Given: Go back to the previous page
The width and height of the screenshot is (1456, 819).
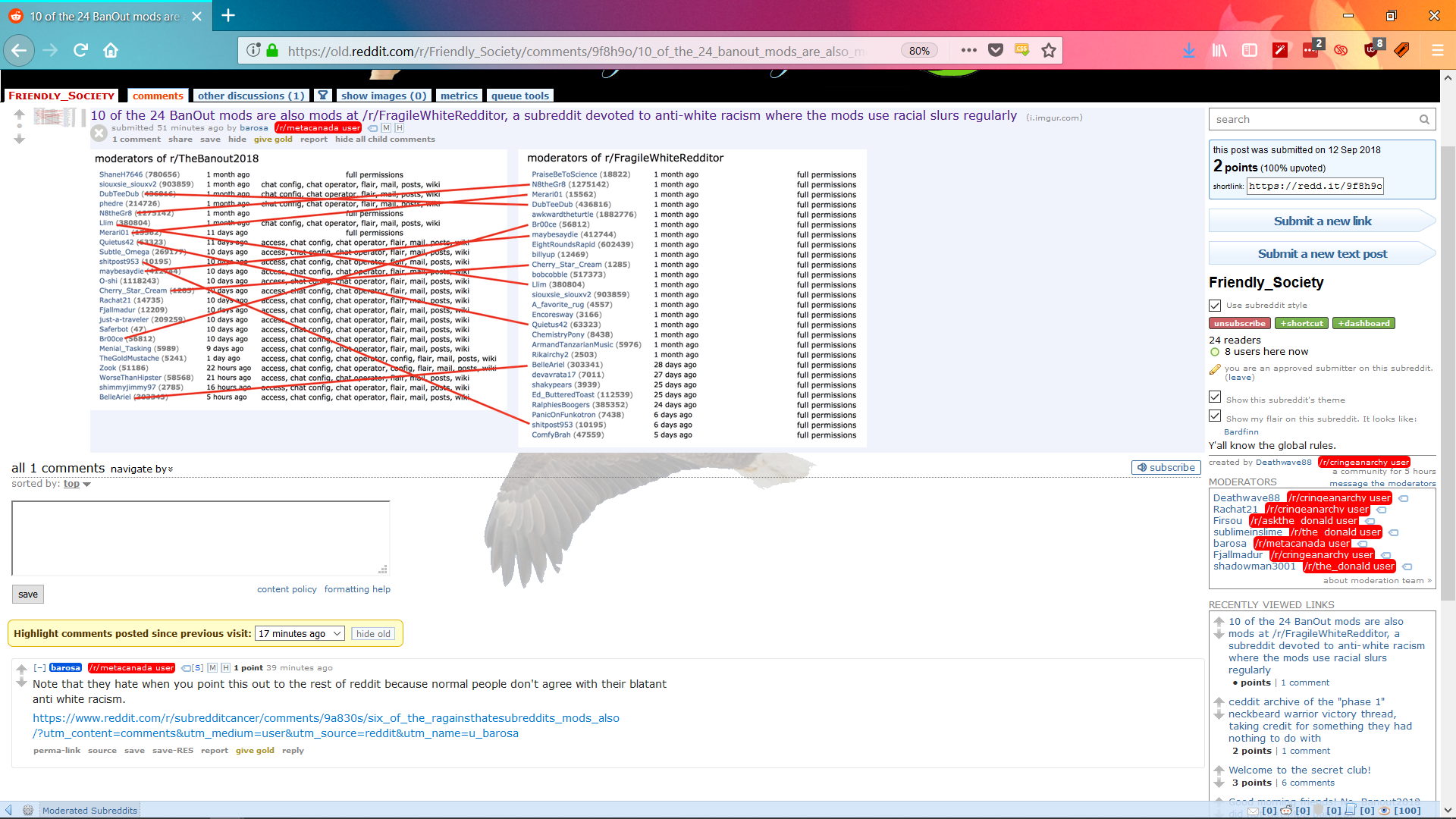Looking at the screenshot, I should pyautogui.click(x=19, y=50).
